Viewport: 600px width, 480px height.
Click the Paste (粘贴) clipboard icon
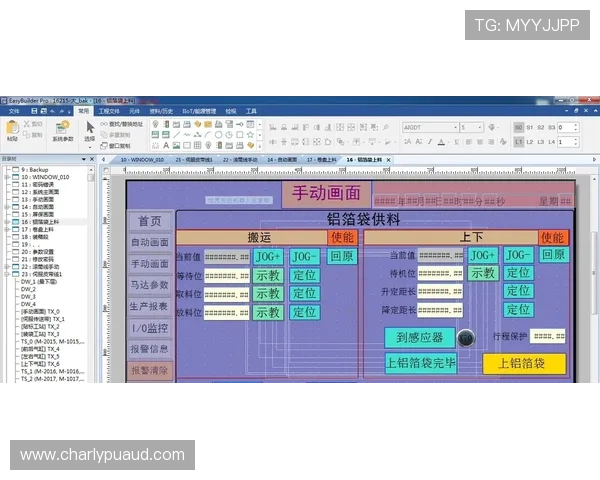[x=12, y=127]
